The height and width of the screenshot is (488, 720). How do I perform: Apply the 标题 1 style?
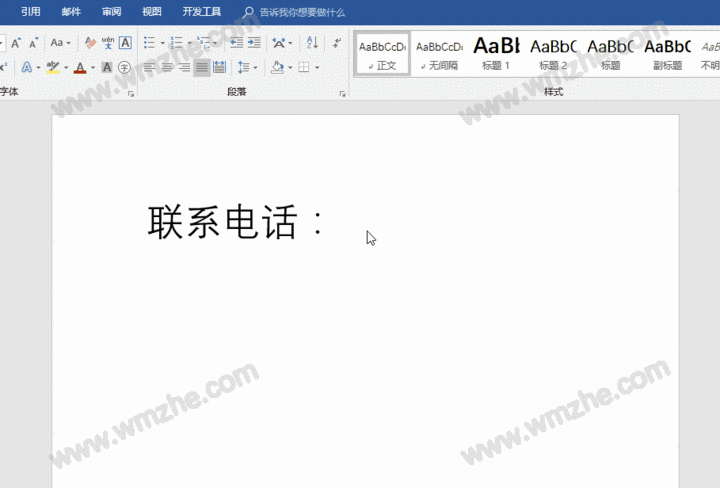pos(496,54)
